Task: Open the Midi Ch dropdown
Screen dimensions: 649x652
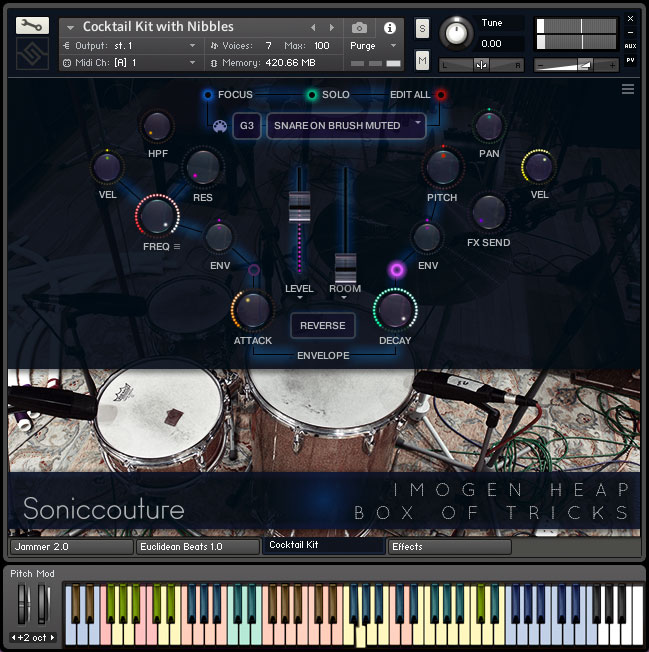Action: pyautogui.click(x=132, y=63)
